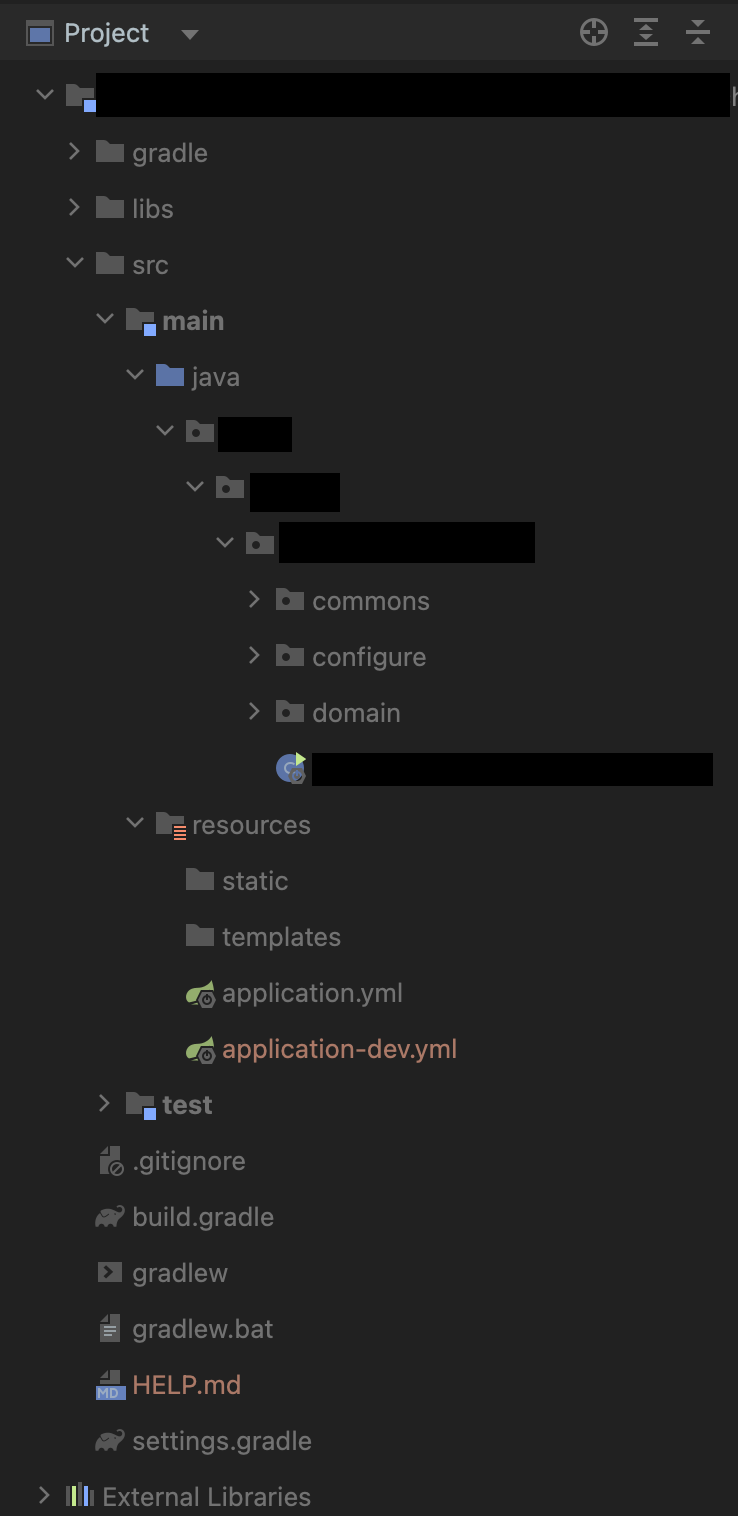
Task: Expand the test folder chevron
Action: pyautogui.click(x=104, y=1104)
